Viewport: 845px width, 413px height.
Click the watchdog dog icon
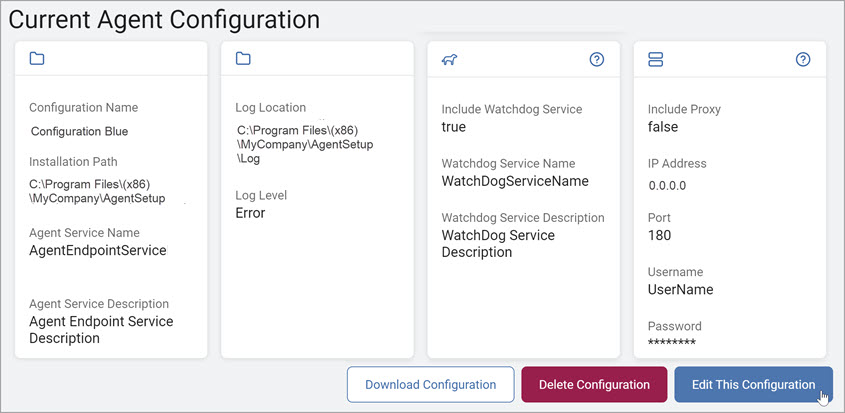(x=449, y=60)
